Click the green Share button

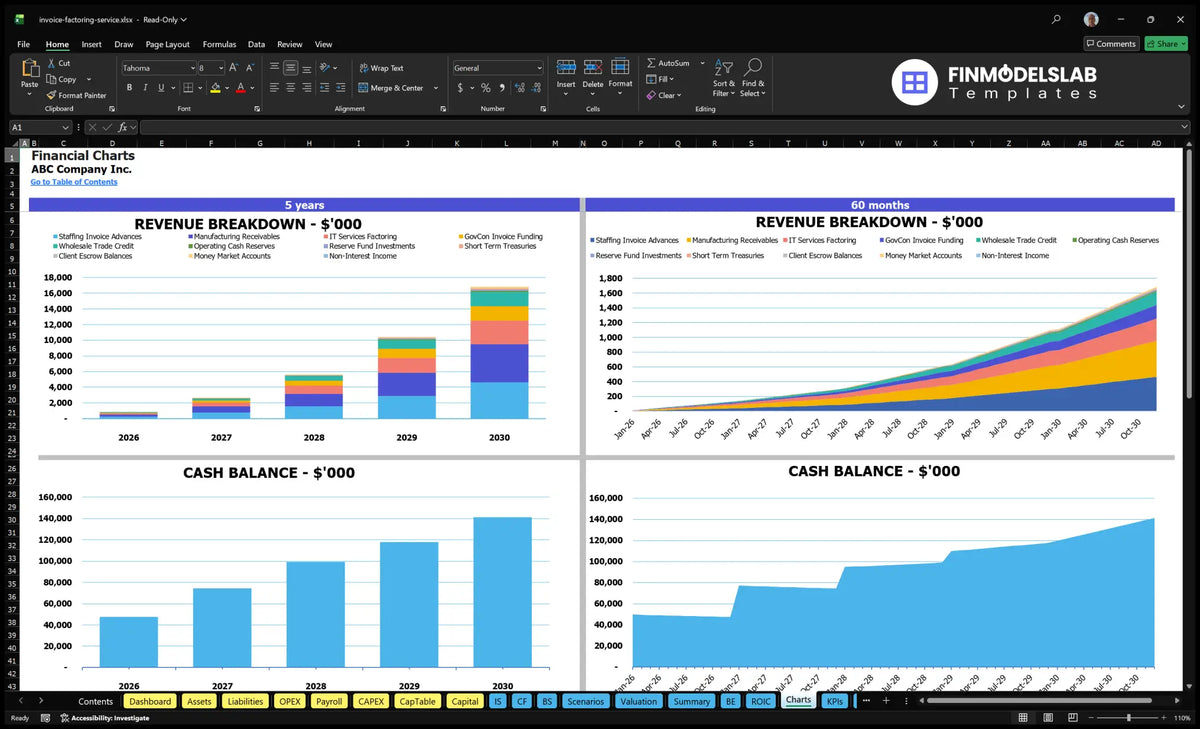coord(1166,44)
